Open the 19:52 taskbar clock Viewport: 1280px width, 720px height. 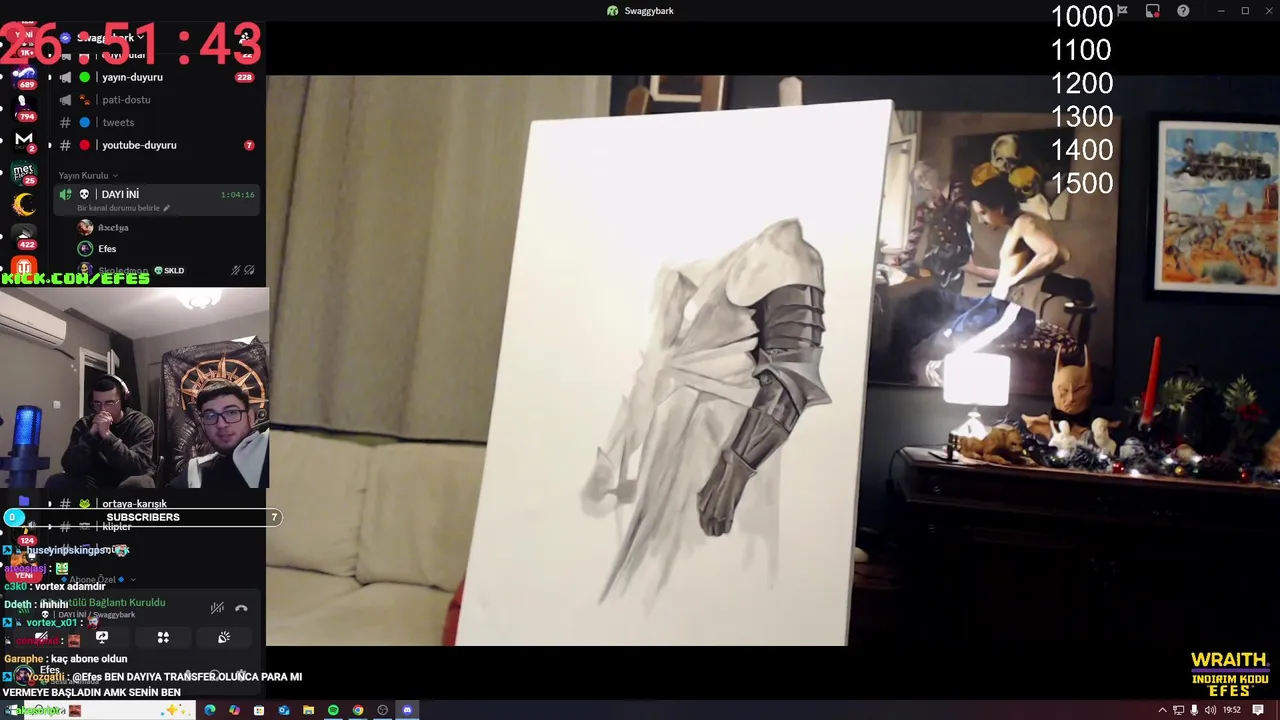pos(1232,711)
